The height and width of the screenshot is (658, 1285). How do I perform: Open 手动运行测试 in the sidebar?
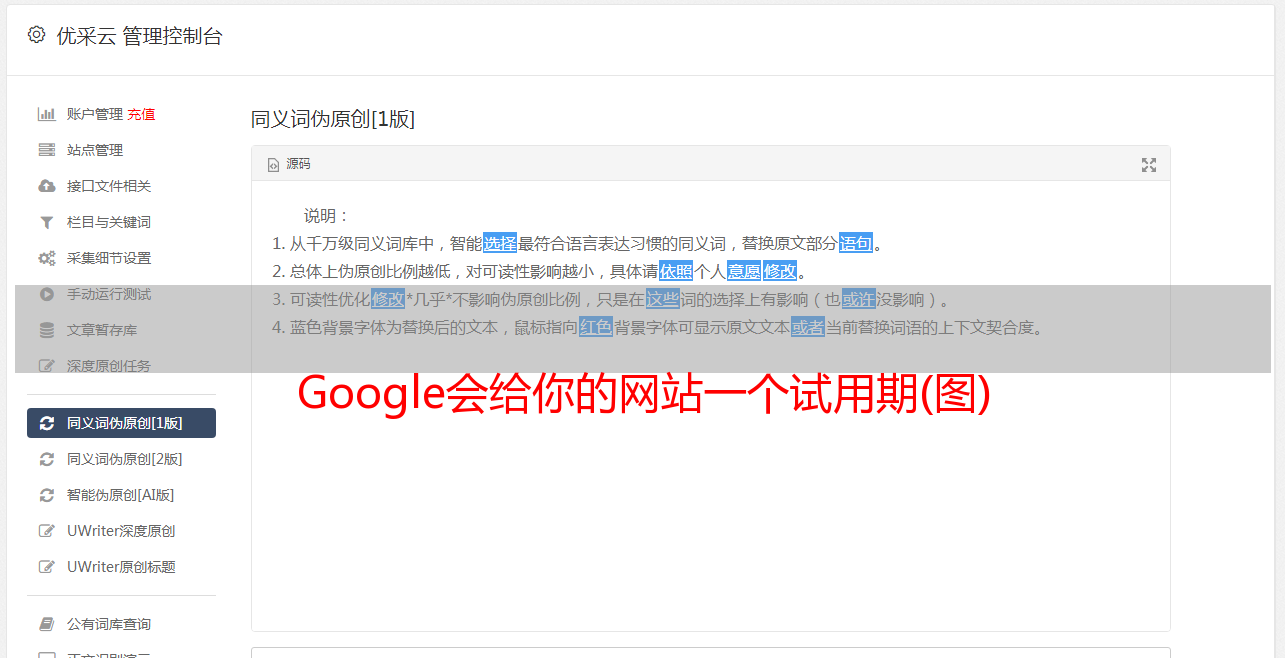(121, 294)
